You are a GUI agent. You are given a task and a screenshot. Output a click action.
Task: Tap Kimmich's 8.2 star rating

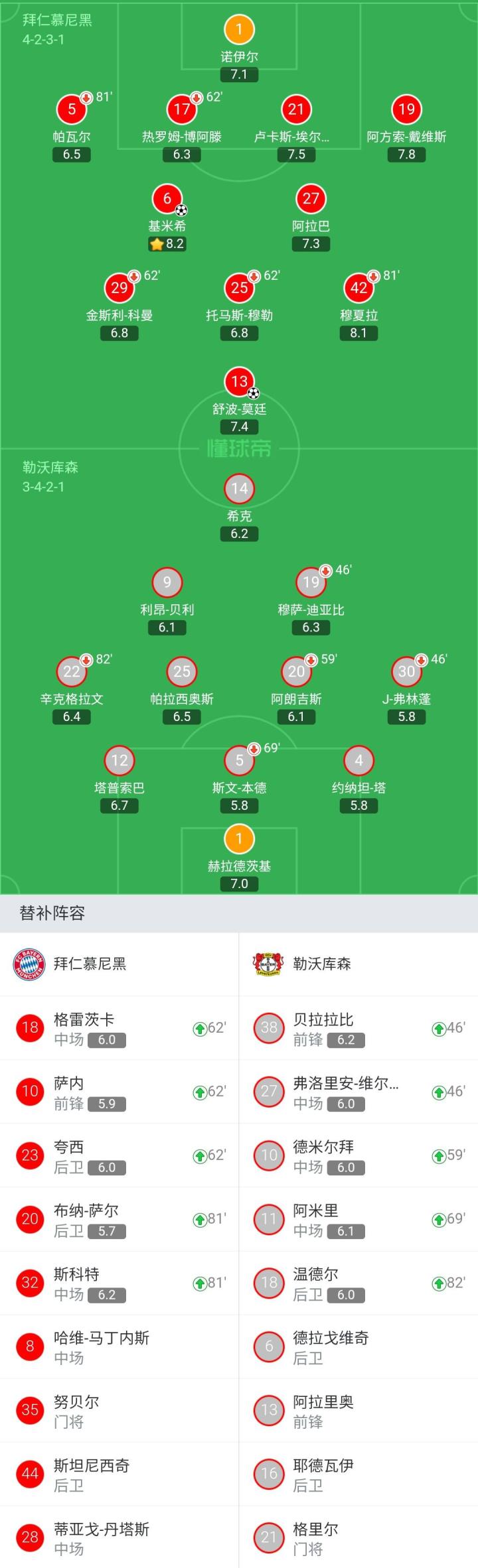(167, 244)
